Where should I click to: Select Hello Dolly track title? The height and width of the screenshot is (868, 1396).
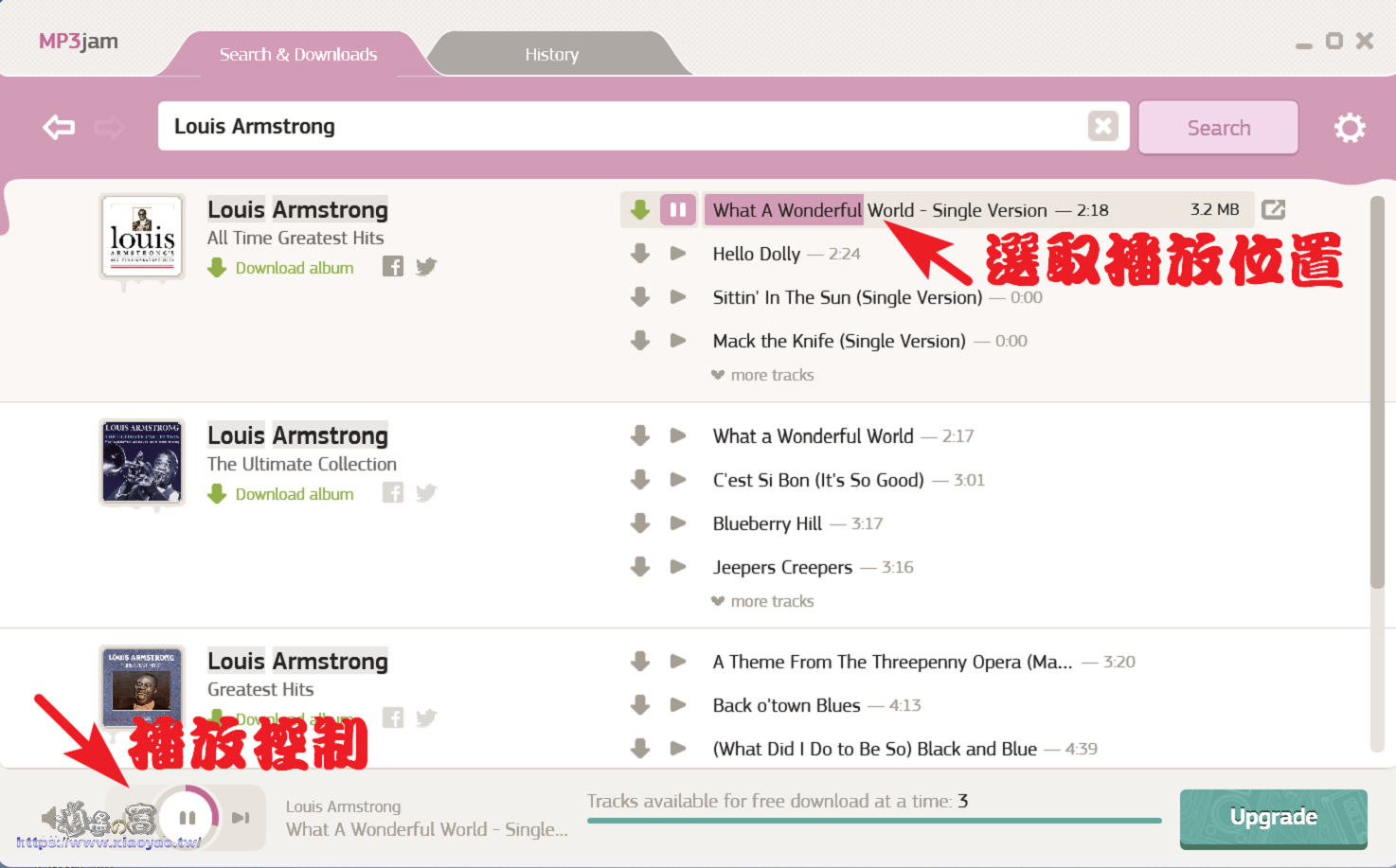tap(757, 254)
